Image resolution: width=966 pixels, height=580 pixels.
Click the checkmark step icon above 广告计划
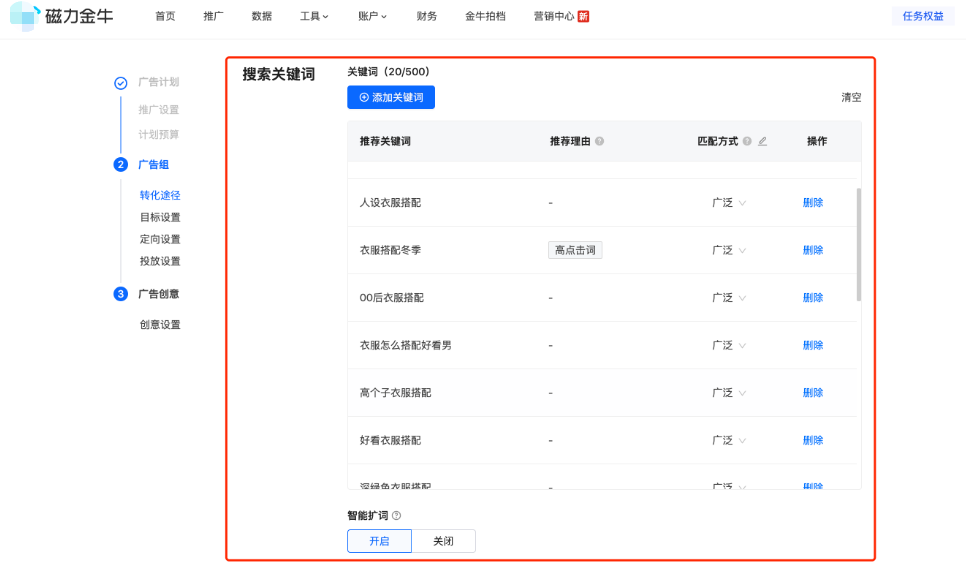121,84
